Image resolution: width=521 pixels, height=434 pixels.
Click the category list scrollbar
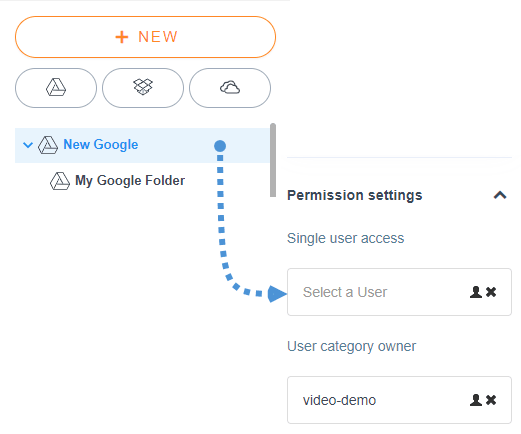(x=273, y=160)
